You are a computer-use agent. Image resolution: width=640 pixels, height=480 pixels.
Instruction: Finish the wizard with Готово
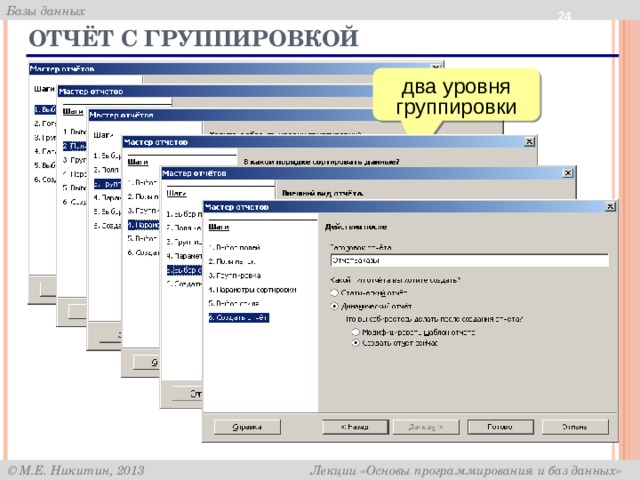click(x=500, y=427)
